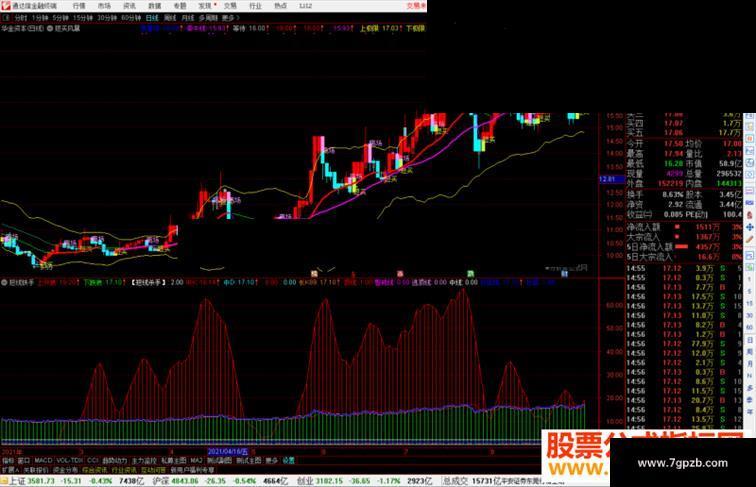
Task: Open the 发现 menu
Action: (x=205, y=6)
